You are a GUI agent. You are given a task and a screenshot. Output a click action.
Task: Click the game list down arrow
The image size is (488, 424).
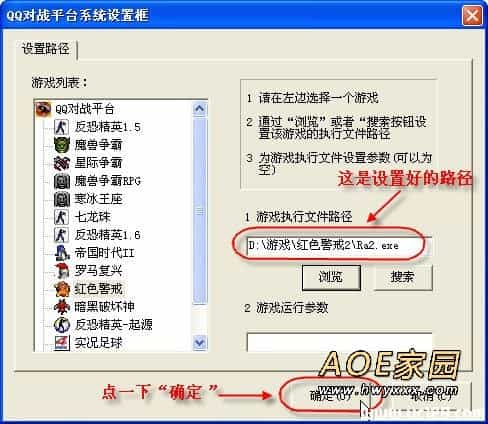pyautogui.click(x=200, y=342)
